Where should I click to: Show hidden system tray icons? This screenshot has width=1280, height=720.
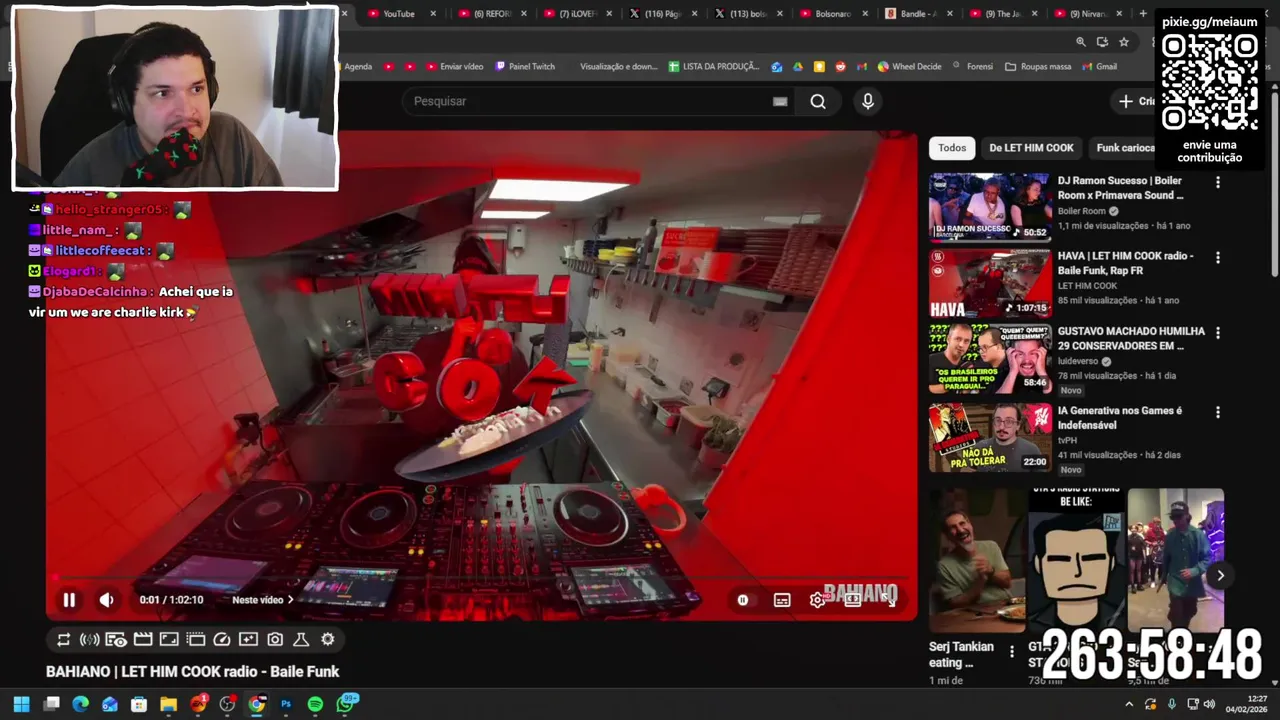(1129, 704)
